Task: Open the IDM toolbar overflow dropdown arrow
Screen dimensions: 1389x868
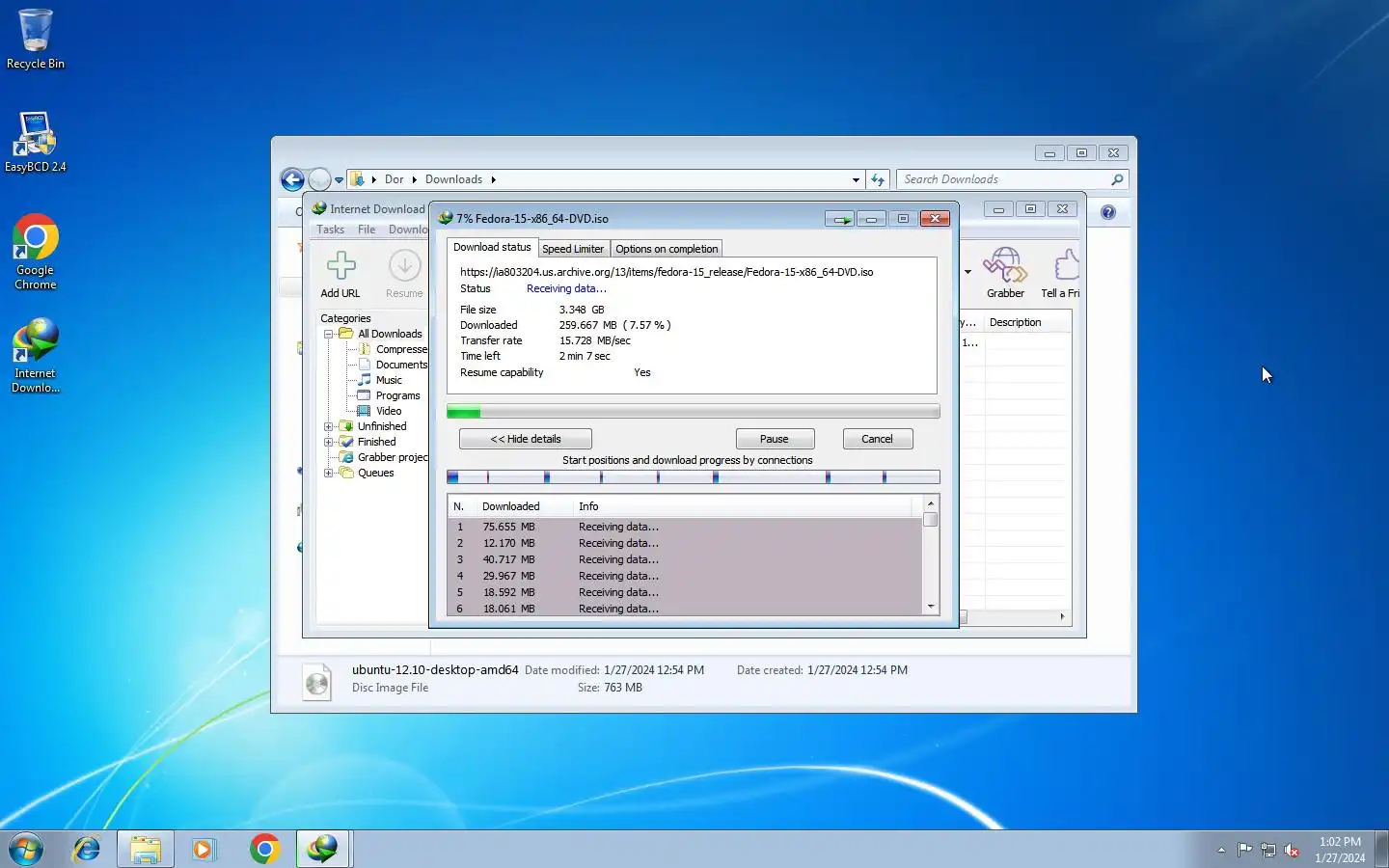Action: (x=967, y=272)
